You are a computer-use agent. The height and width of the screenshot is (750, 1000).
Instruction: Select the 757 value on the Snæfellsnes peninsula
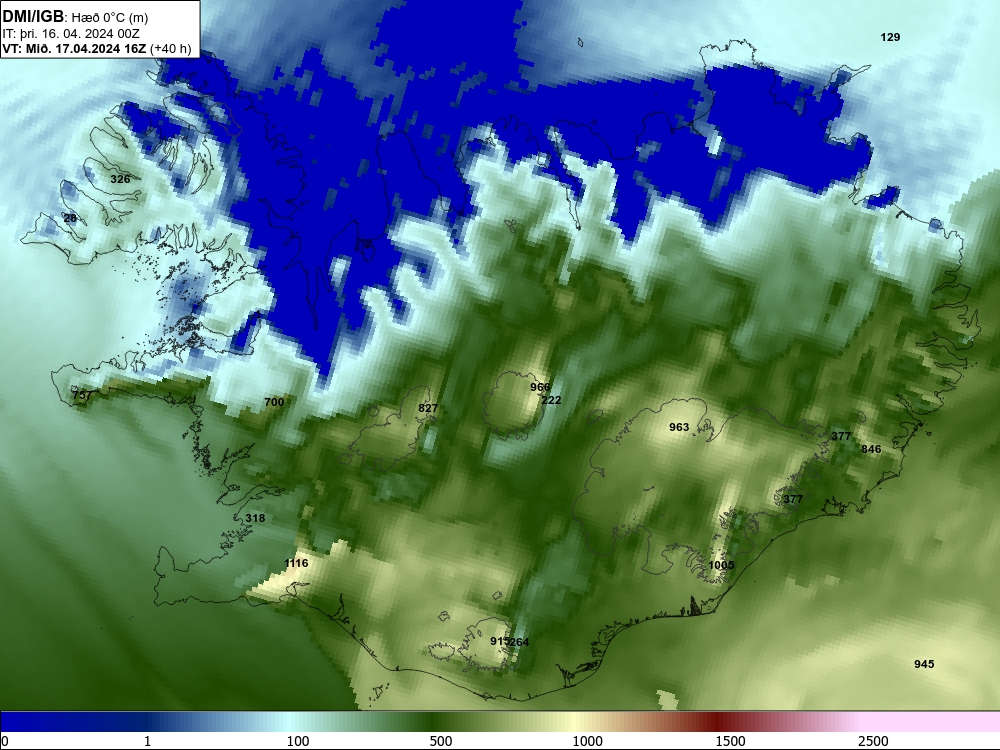[x=82, y=395]
